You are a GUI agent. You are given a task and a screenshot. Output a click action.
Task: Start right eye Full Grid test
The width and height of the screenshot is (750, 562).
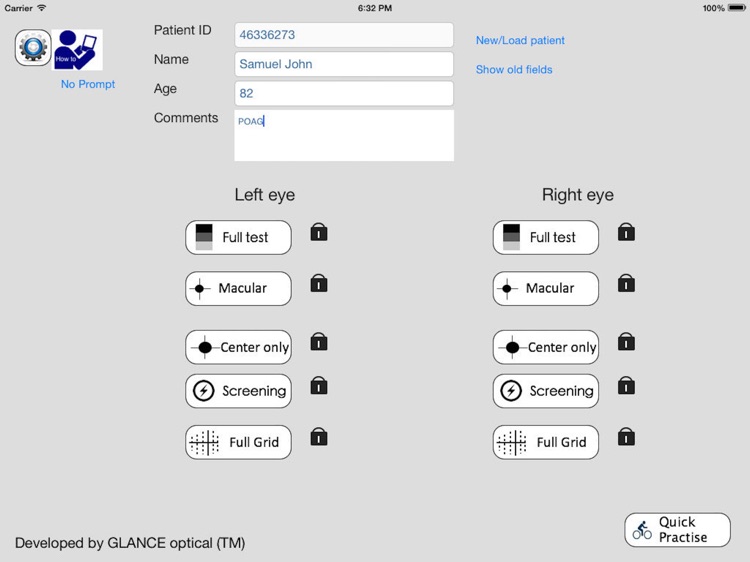pos(546,442)
